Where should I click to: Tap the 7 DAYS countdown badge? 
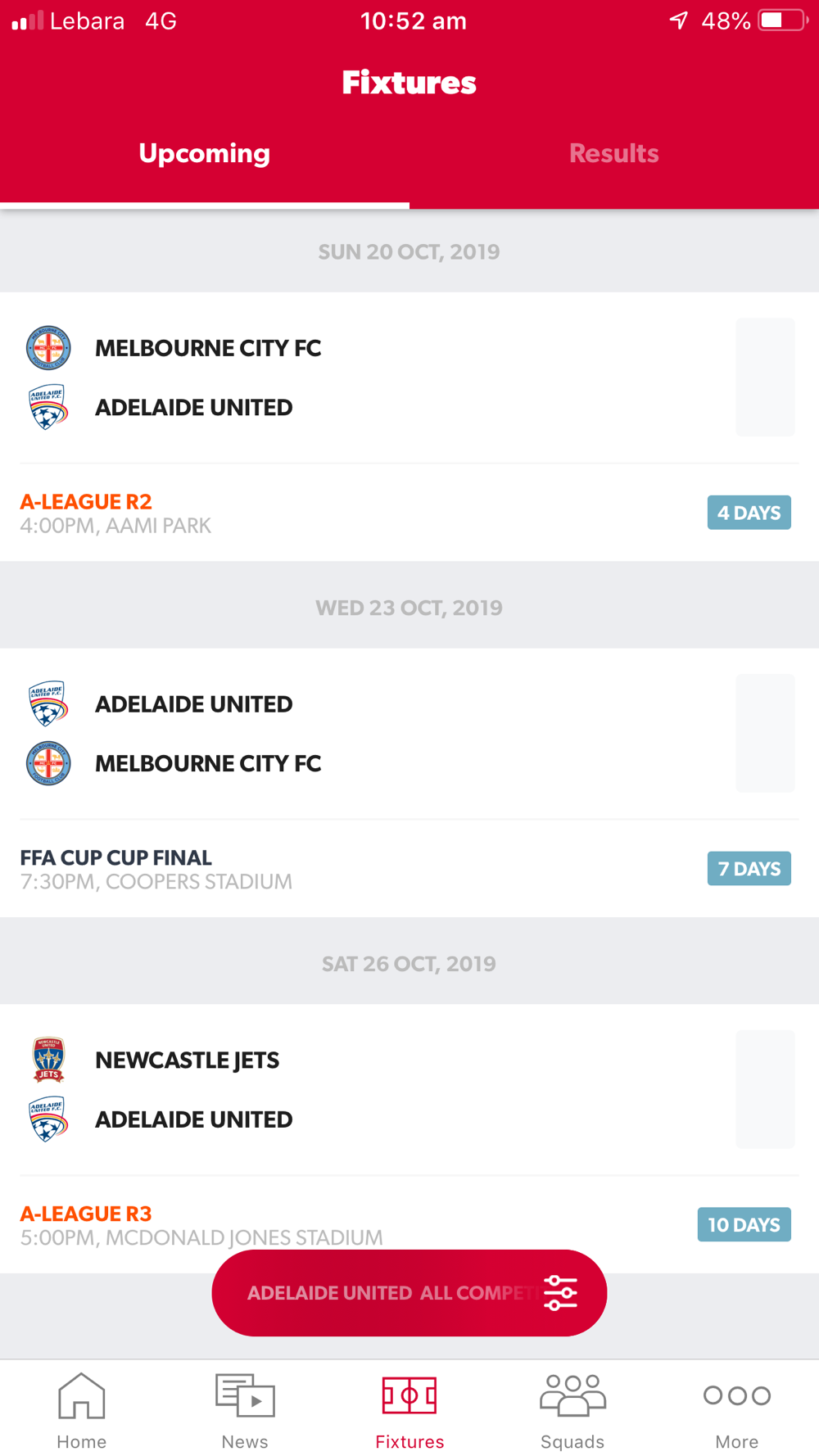[x=749, y=869]
